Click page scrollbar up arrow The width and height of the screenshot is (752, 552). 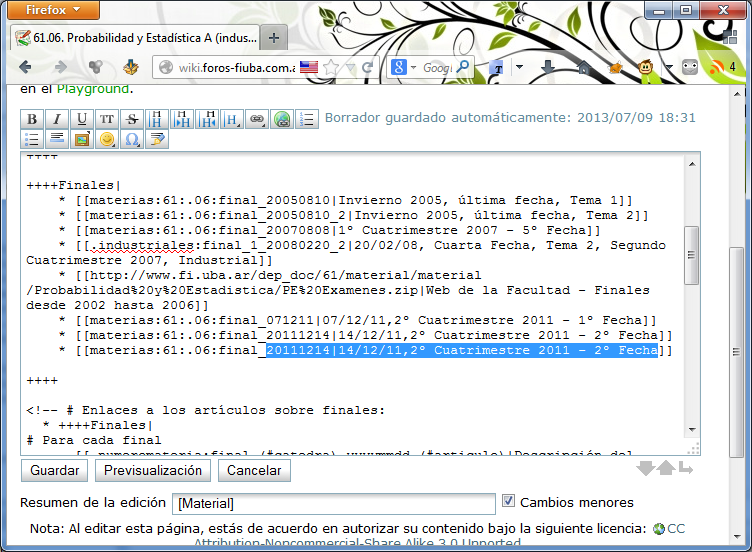pos(737,94)
